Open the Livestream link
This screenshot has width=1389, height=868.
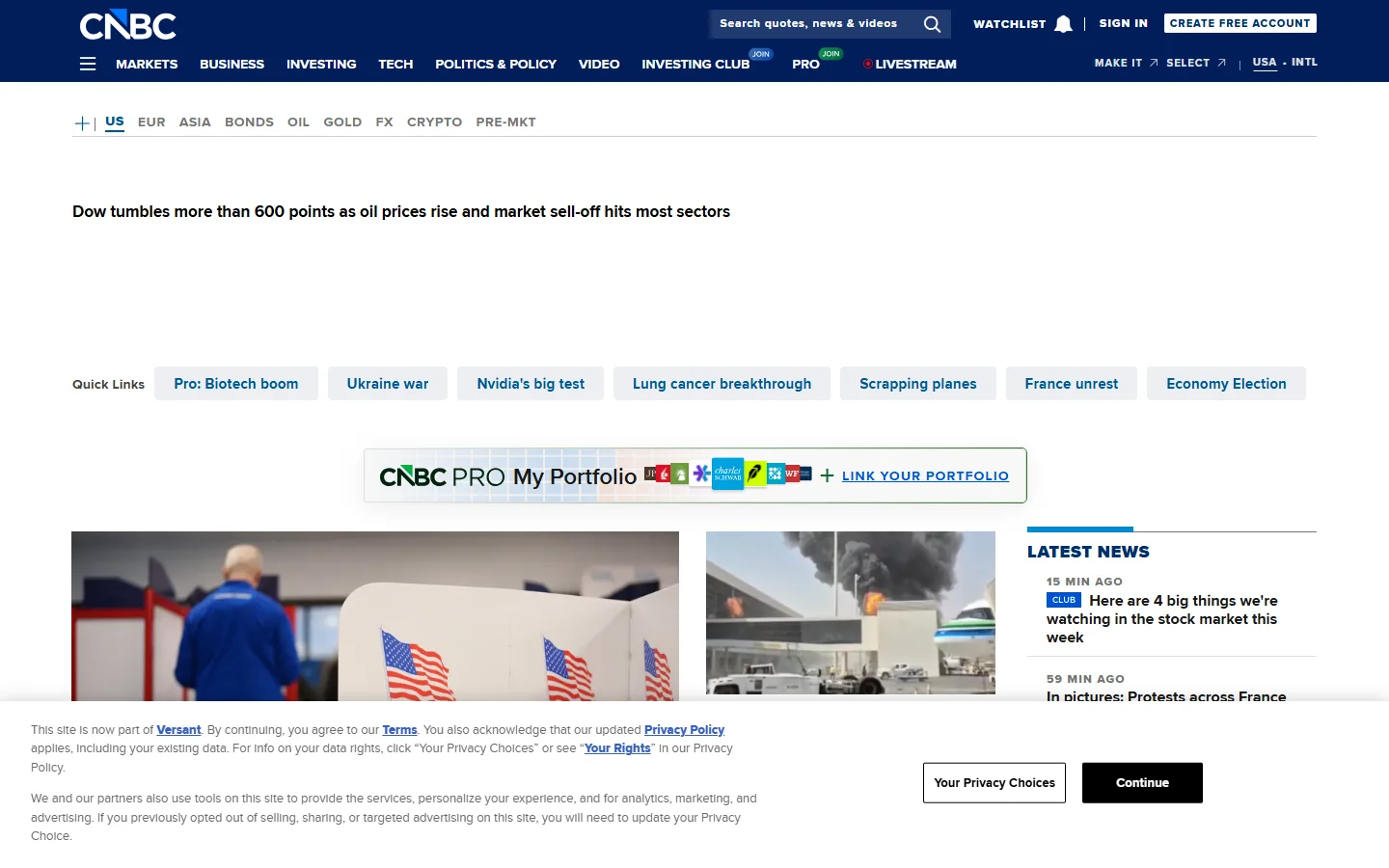(910, 64)
